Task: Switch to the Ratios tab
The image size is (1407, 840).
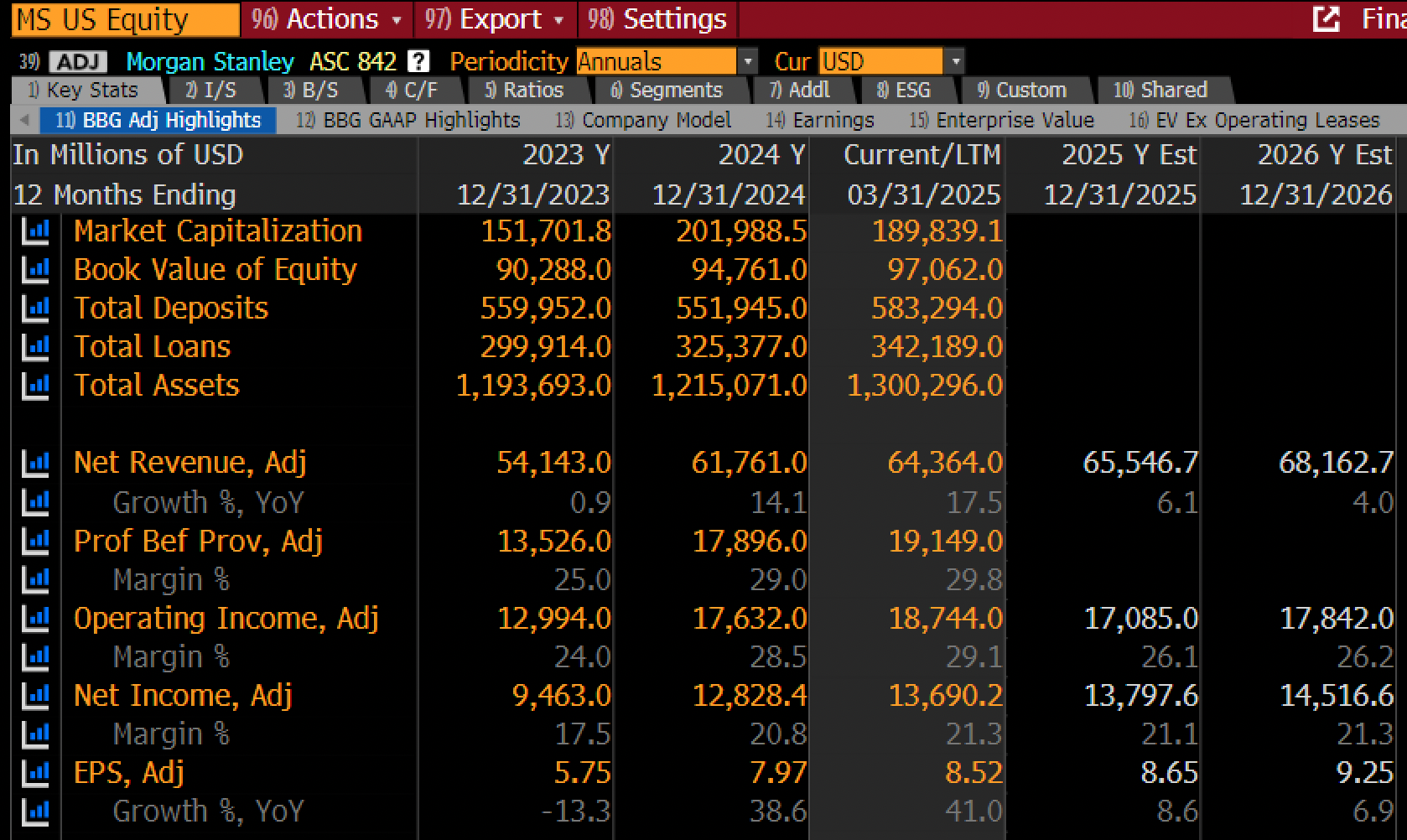Action: tap(525, 90)
